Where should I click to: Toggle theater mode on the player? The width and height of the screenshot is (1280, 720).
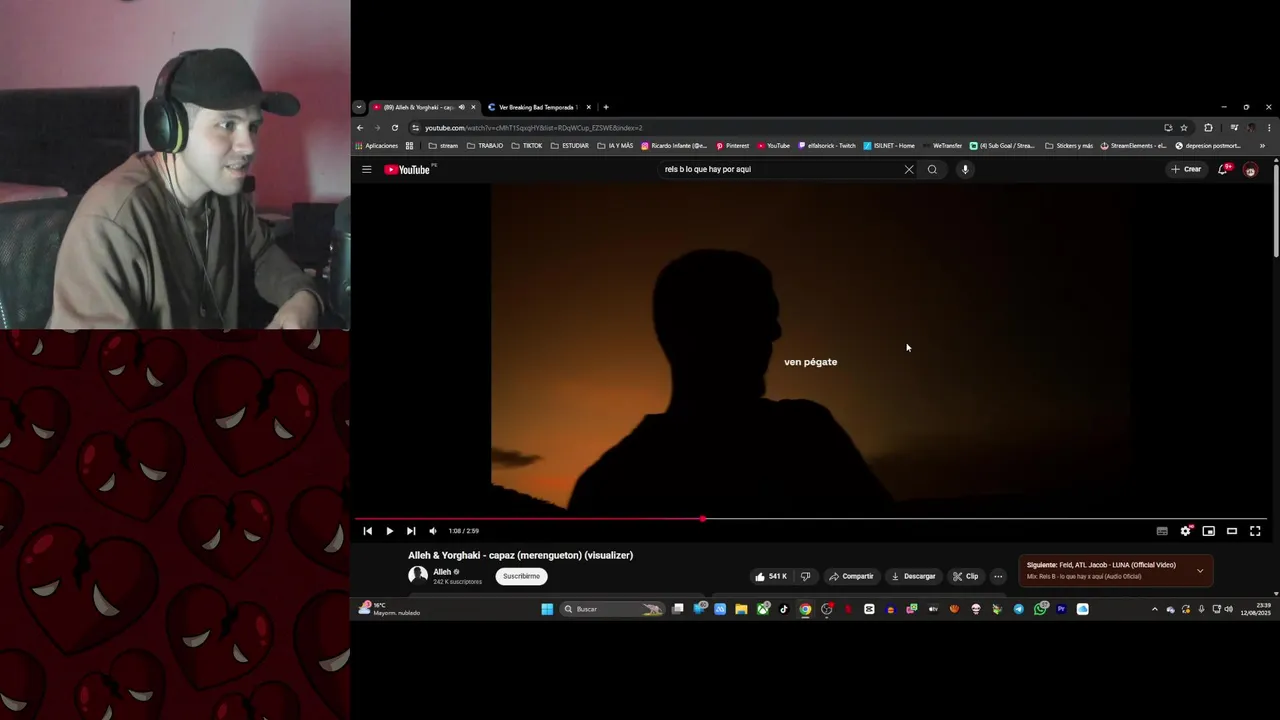pos(1232,531)
